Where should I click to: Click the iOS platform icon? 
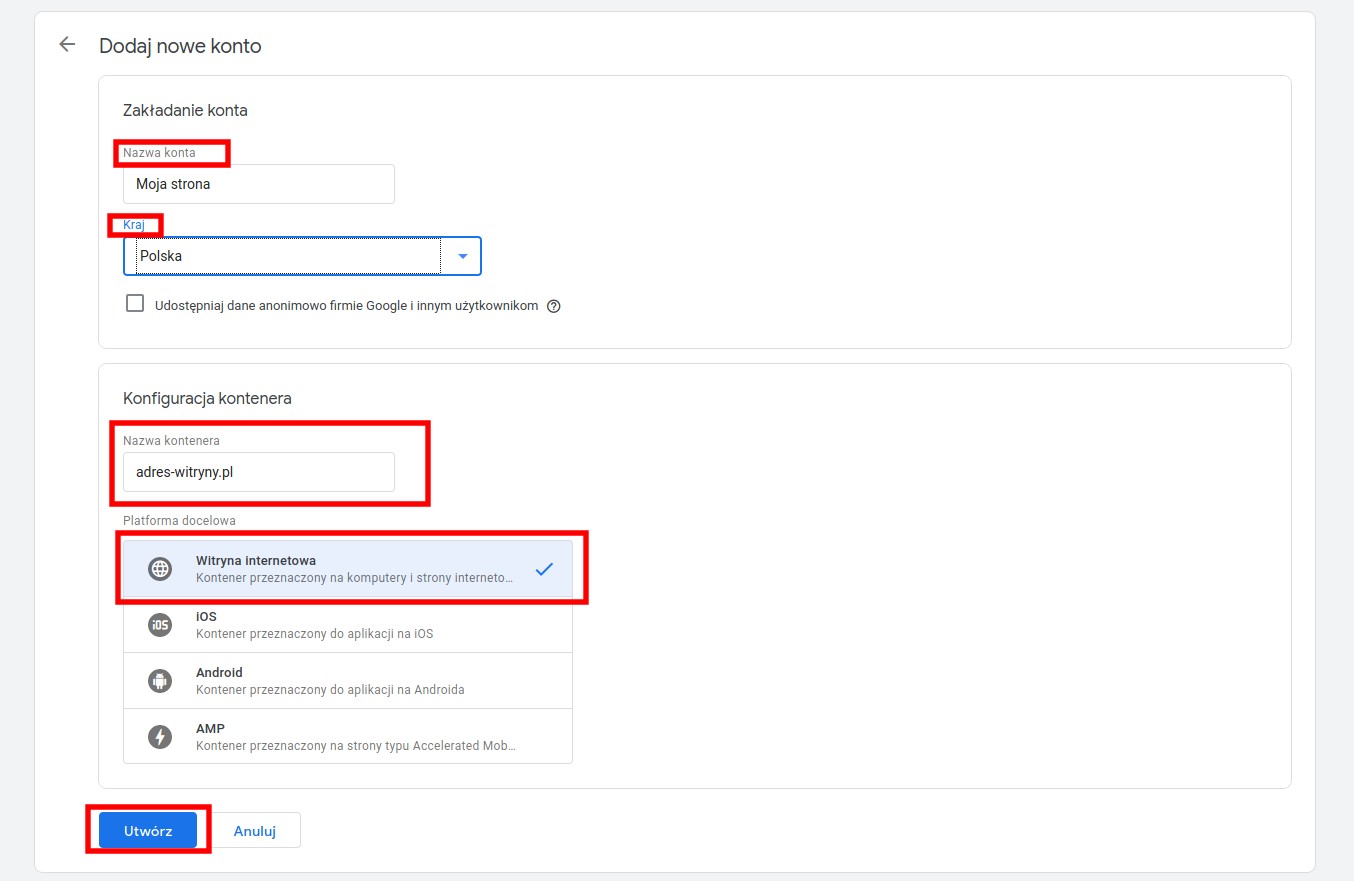click(x=160, y=625)
